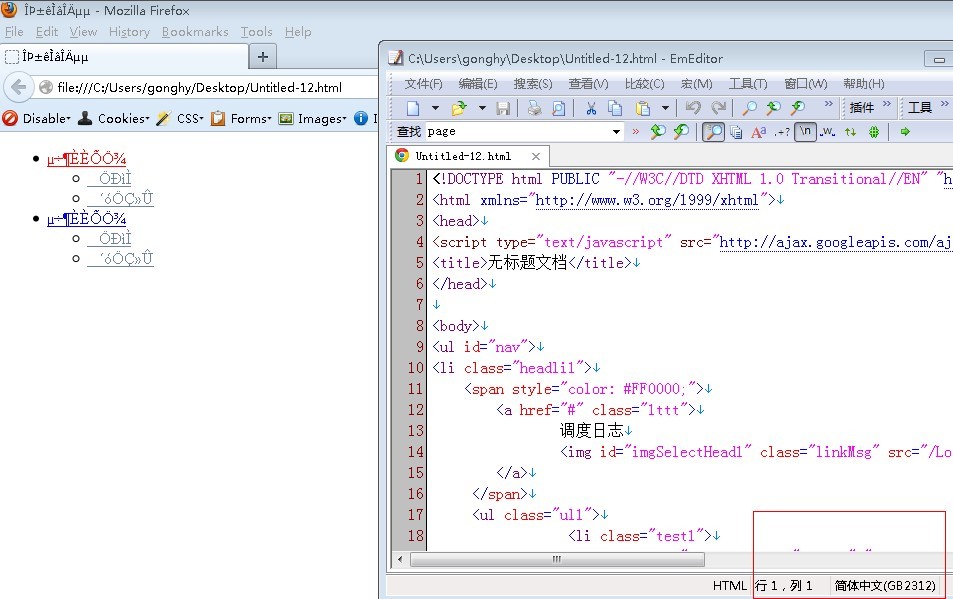Click the first red top-level link in page

(x=86, y=159)
